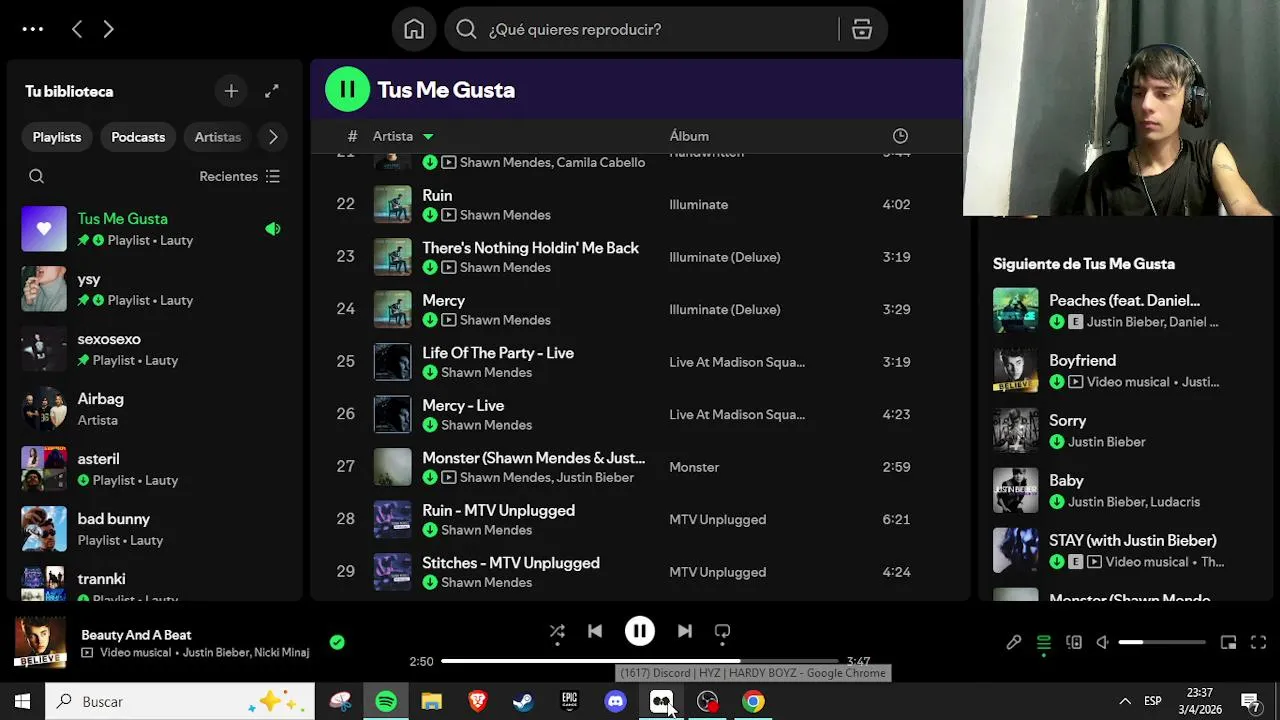Open Beauty And A Beat title in player

[136, 635]
